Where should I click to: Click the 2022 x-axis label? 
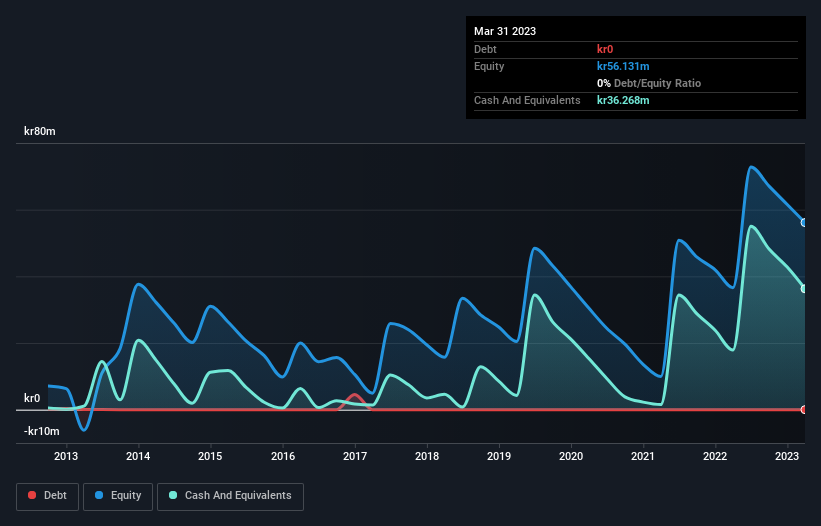point(715,456)
